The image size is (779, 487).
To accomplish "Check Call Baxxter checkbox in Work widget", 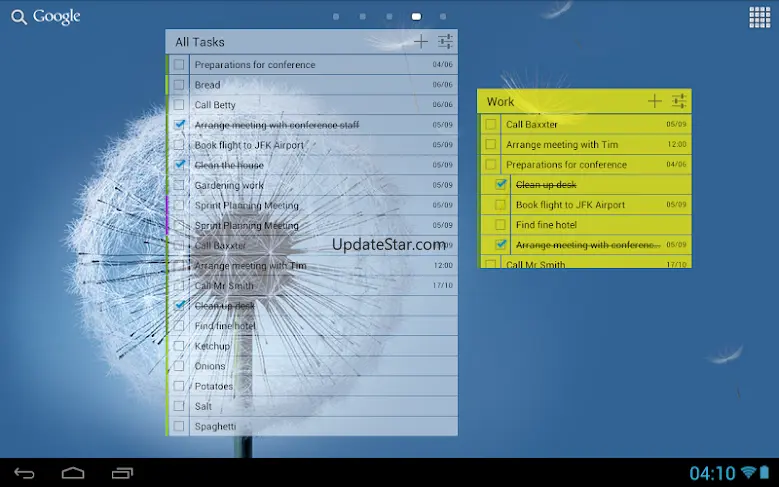I will 490,124.
